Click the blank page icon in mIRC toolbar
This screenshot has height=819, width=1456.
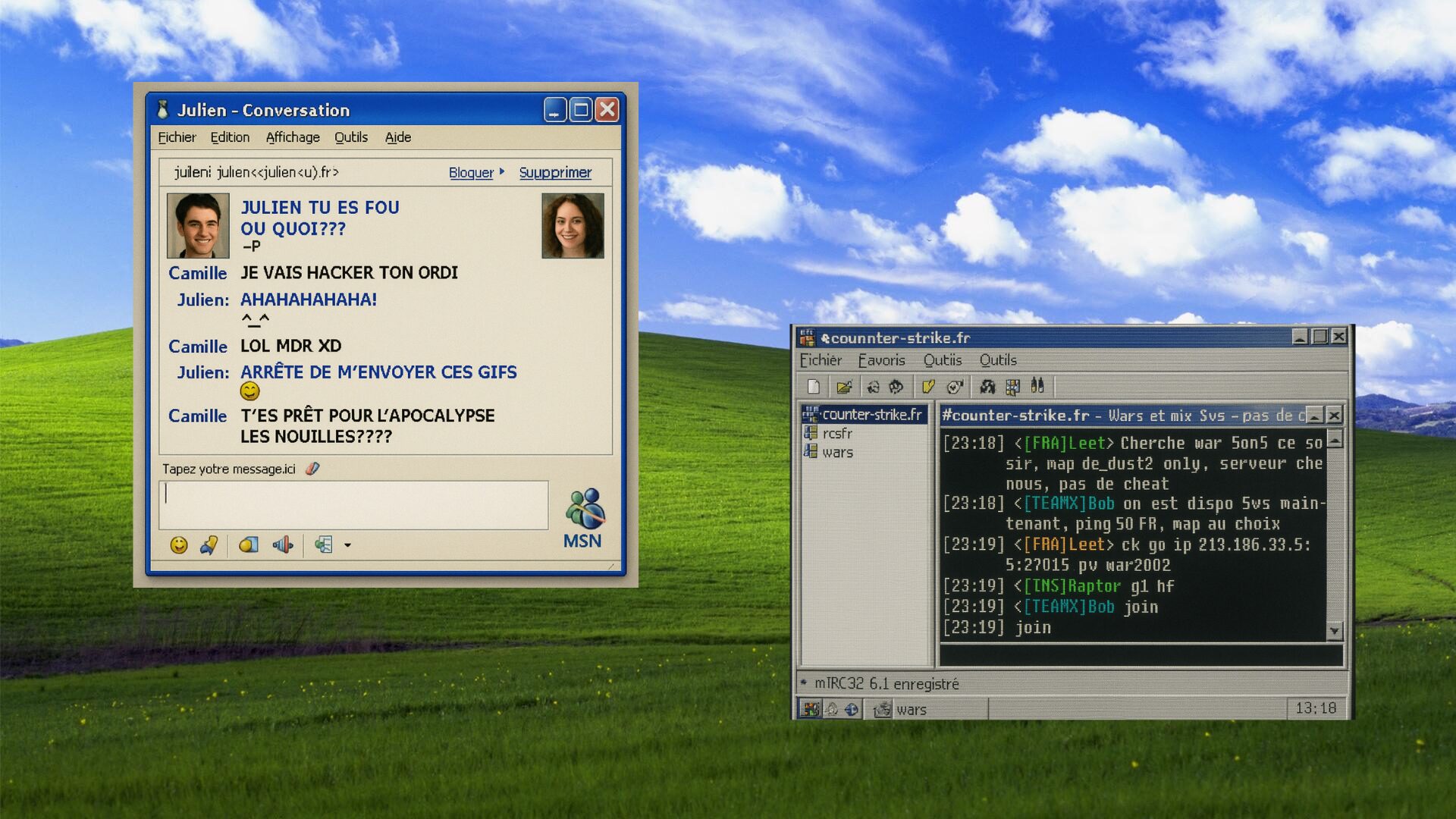click(x=814, y=387)
